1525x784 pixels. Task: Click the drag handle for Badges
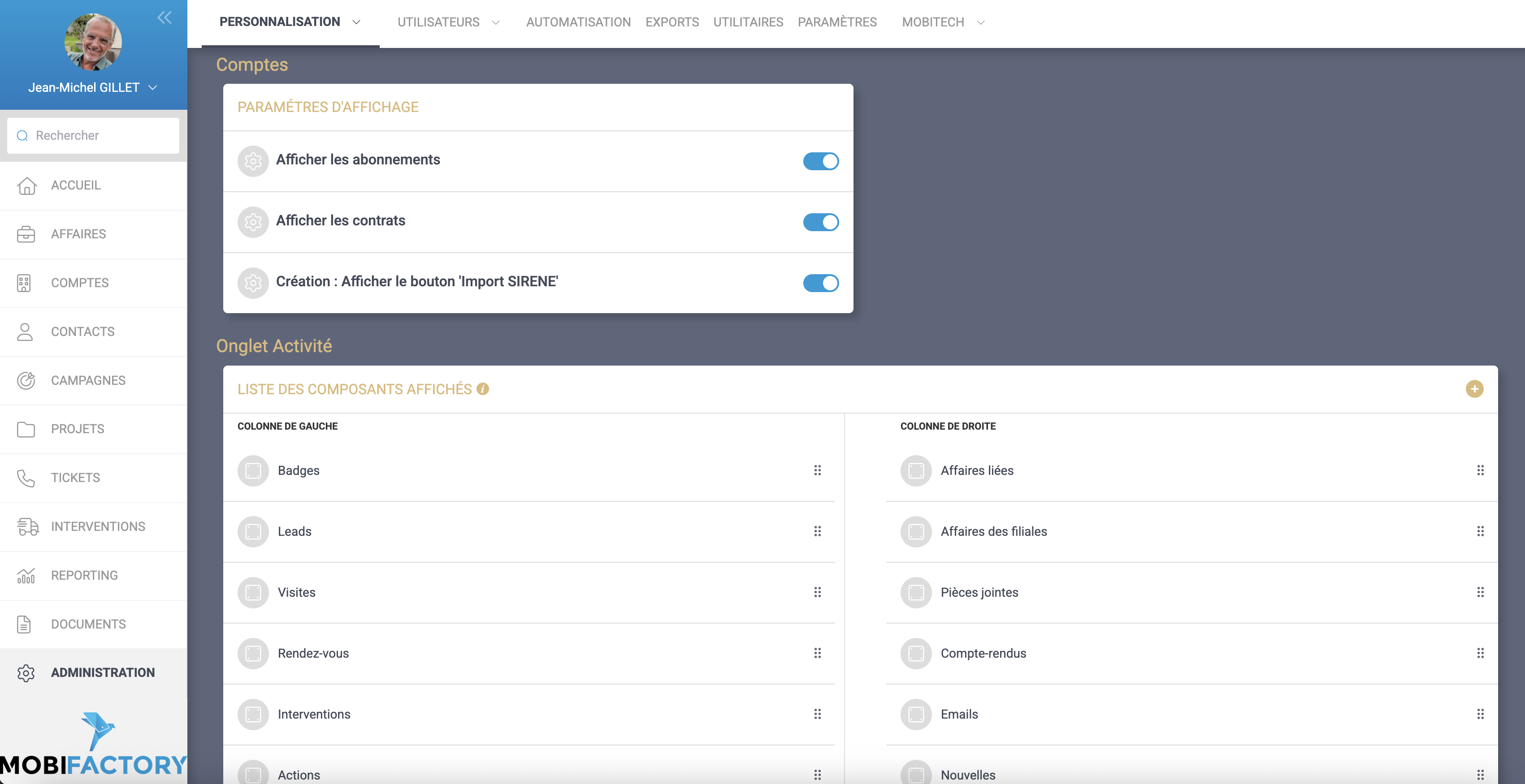[817, 470]
